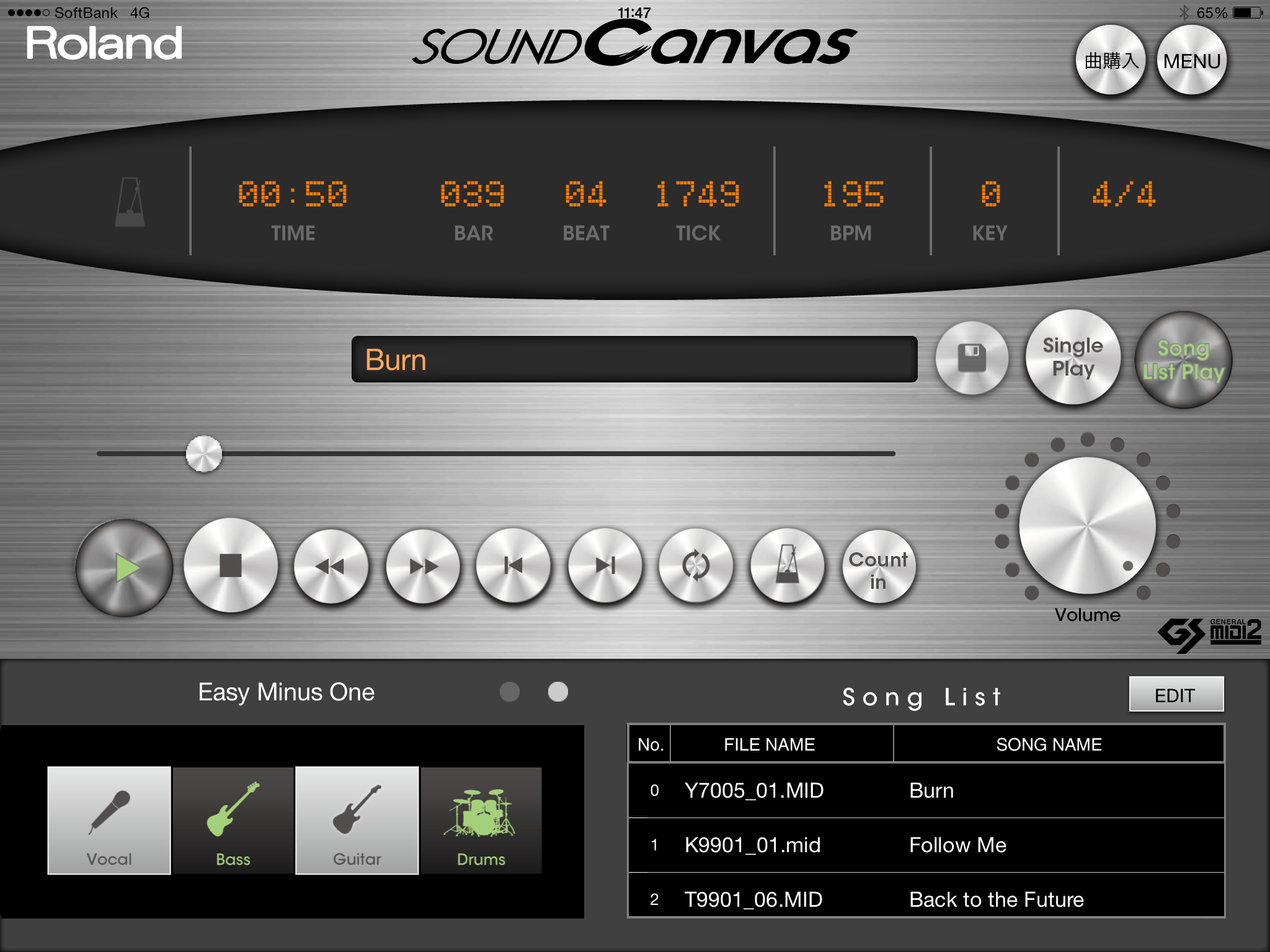Click the TIME display 00:50

coord(293,194)
